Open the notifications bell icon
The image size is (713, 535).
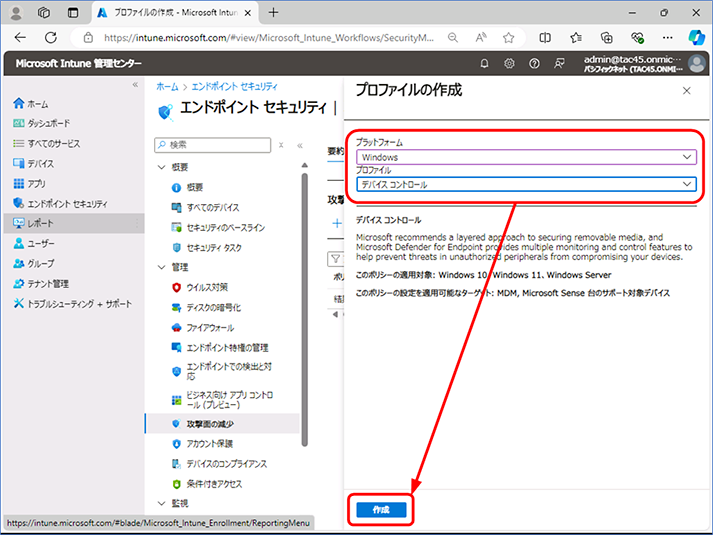point(484,63)
